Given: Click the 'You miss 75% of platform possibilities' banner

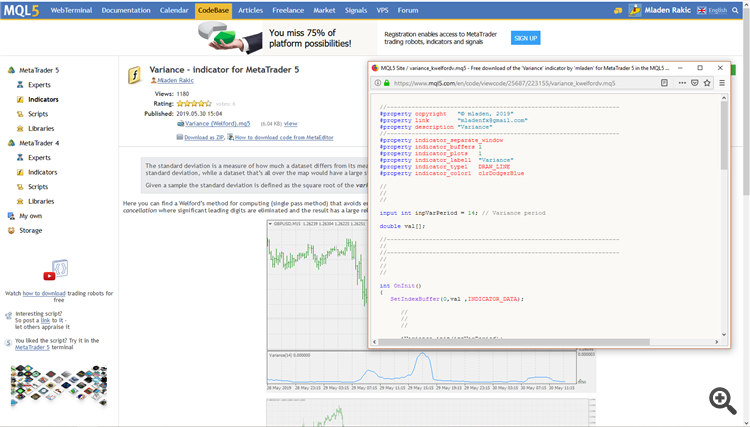Looking at the screenshot, I should tap(310, 38).
